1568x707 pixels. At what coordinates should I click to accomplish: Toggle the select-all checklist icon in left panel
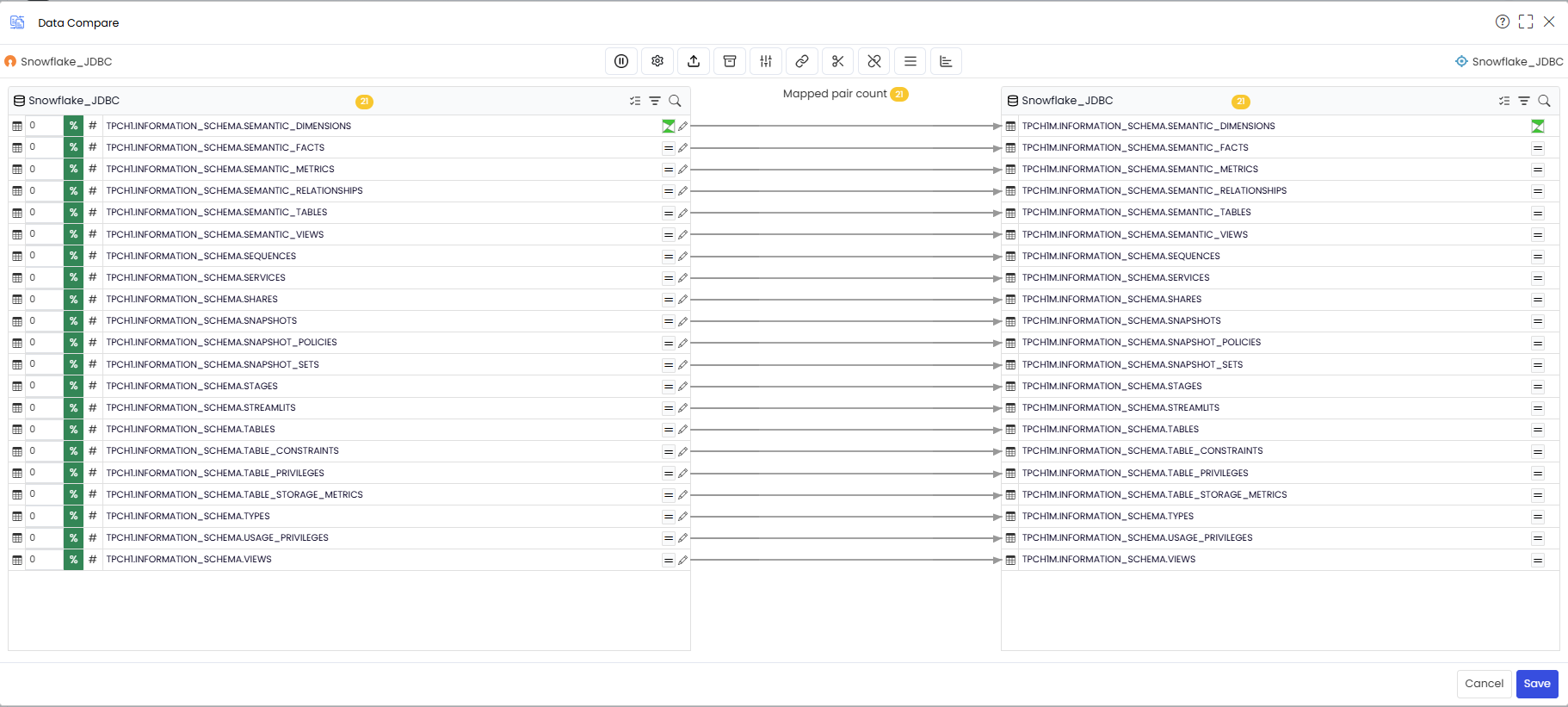[635, 101]
